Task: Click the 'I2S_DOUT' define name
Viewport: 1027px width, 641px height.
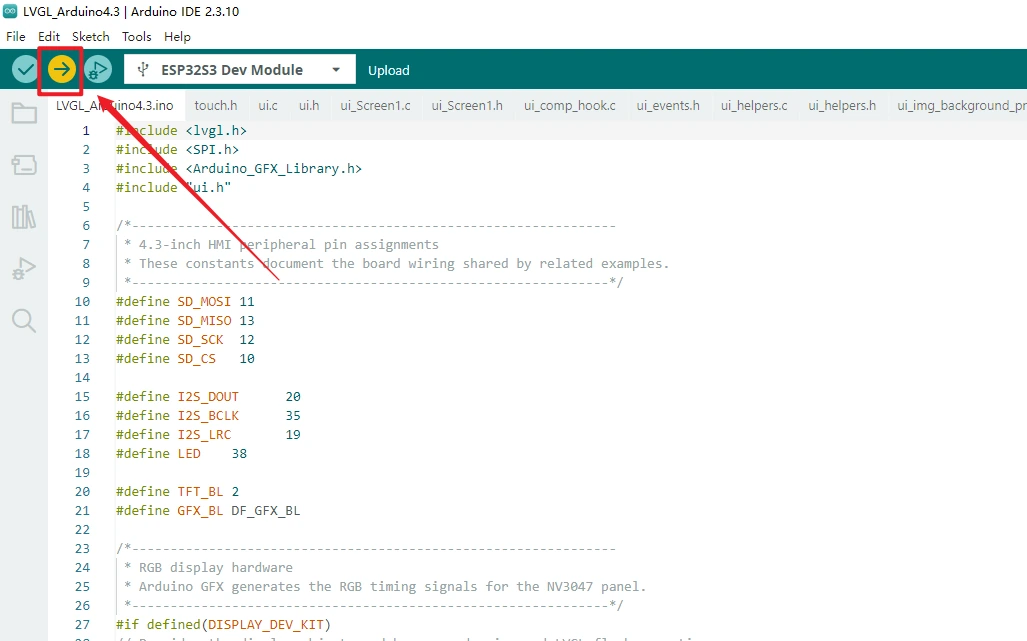Action: 208,397
